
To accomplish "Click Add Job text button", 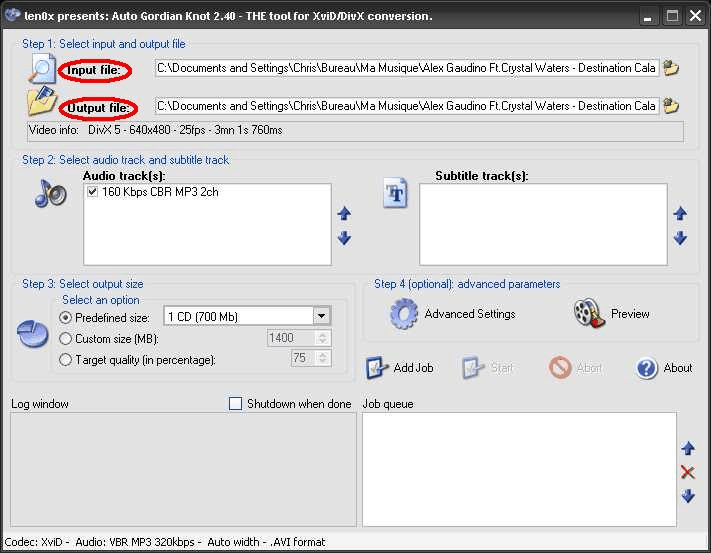I will coord(413,368).
